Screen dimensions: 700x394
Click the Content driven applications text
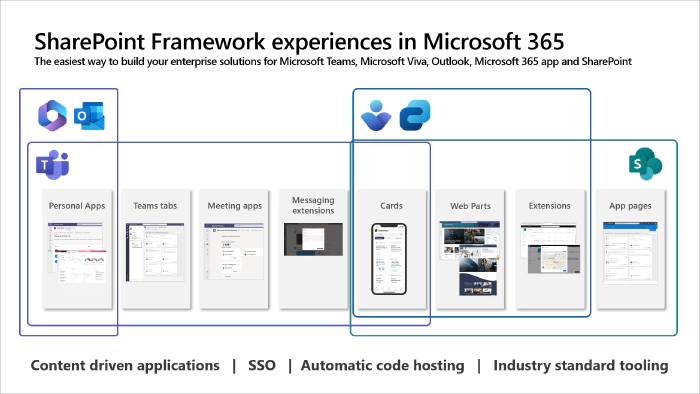(125, 365)
